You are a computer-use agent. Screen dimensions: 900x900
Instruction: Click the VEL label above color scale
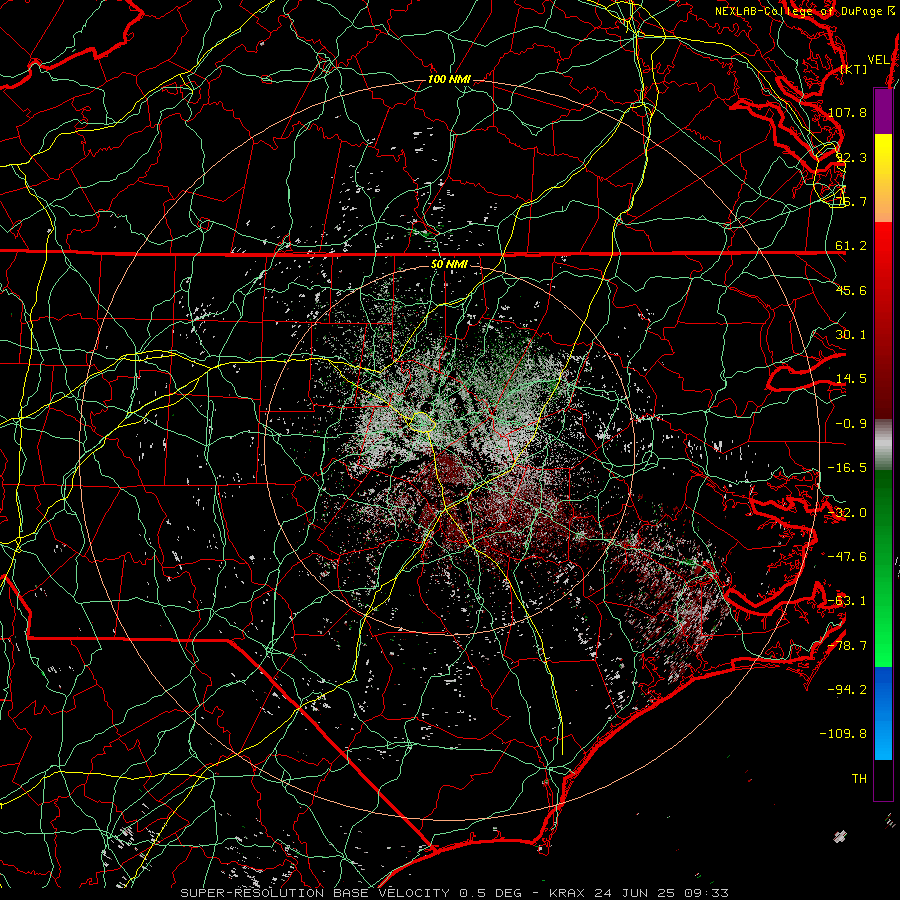point(878,60)
